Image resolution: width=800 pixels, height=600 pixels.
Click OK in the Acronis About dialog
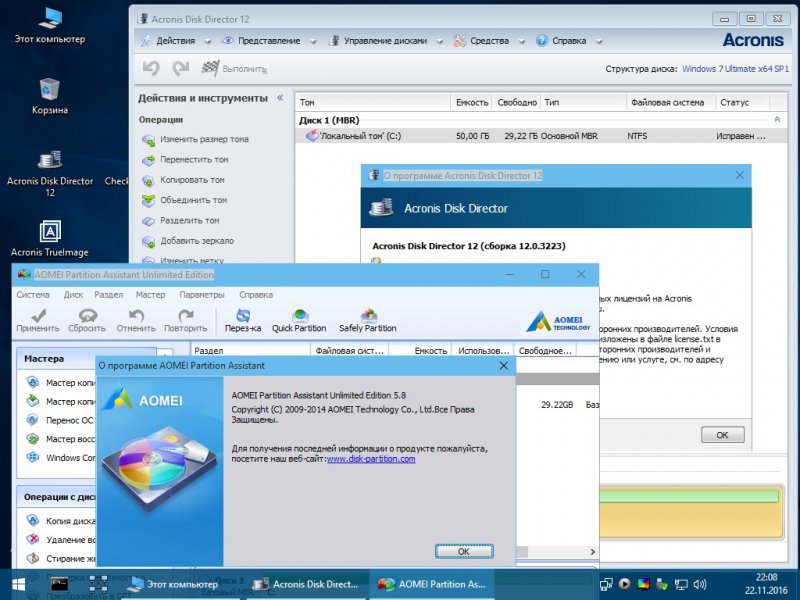tap(722, 435)
